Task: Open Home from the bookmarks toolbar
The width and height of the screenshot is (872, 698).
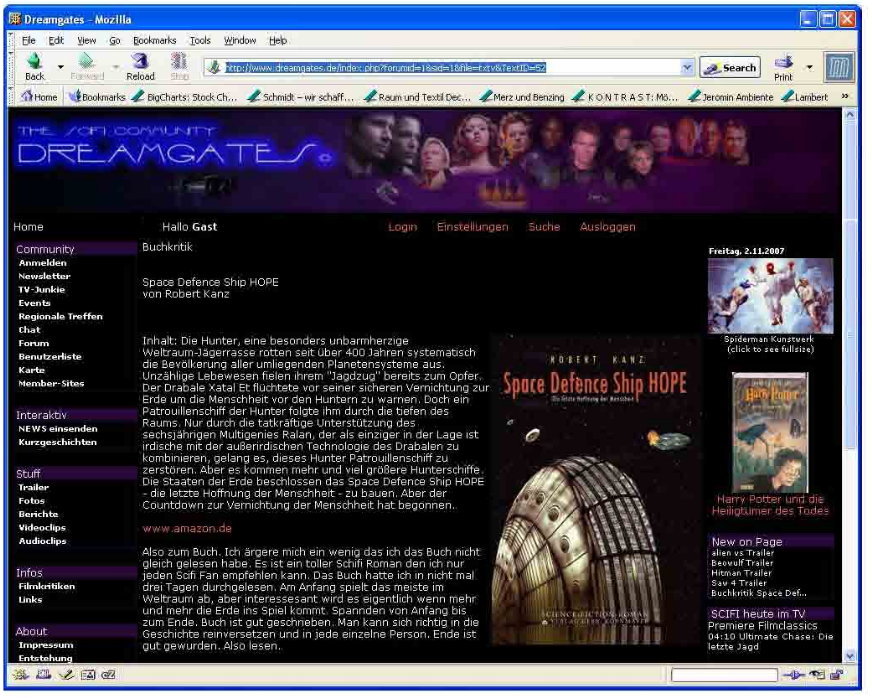Action: [39, 97]
